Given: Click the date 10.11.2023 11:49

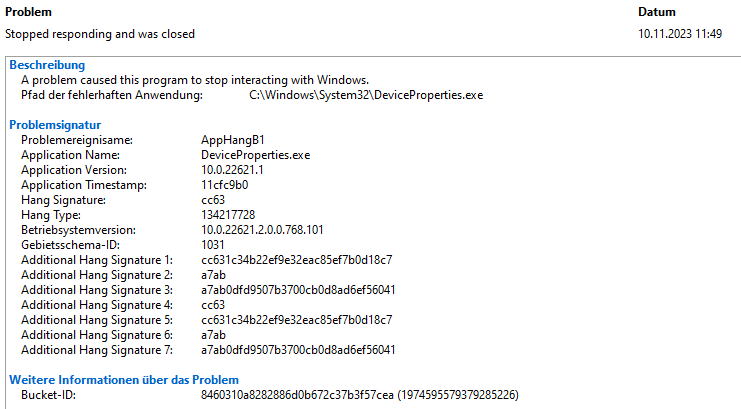Looking at the screenshot, I should click(680, 34).
